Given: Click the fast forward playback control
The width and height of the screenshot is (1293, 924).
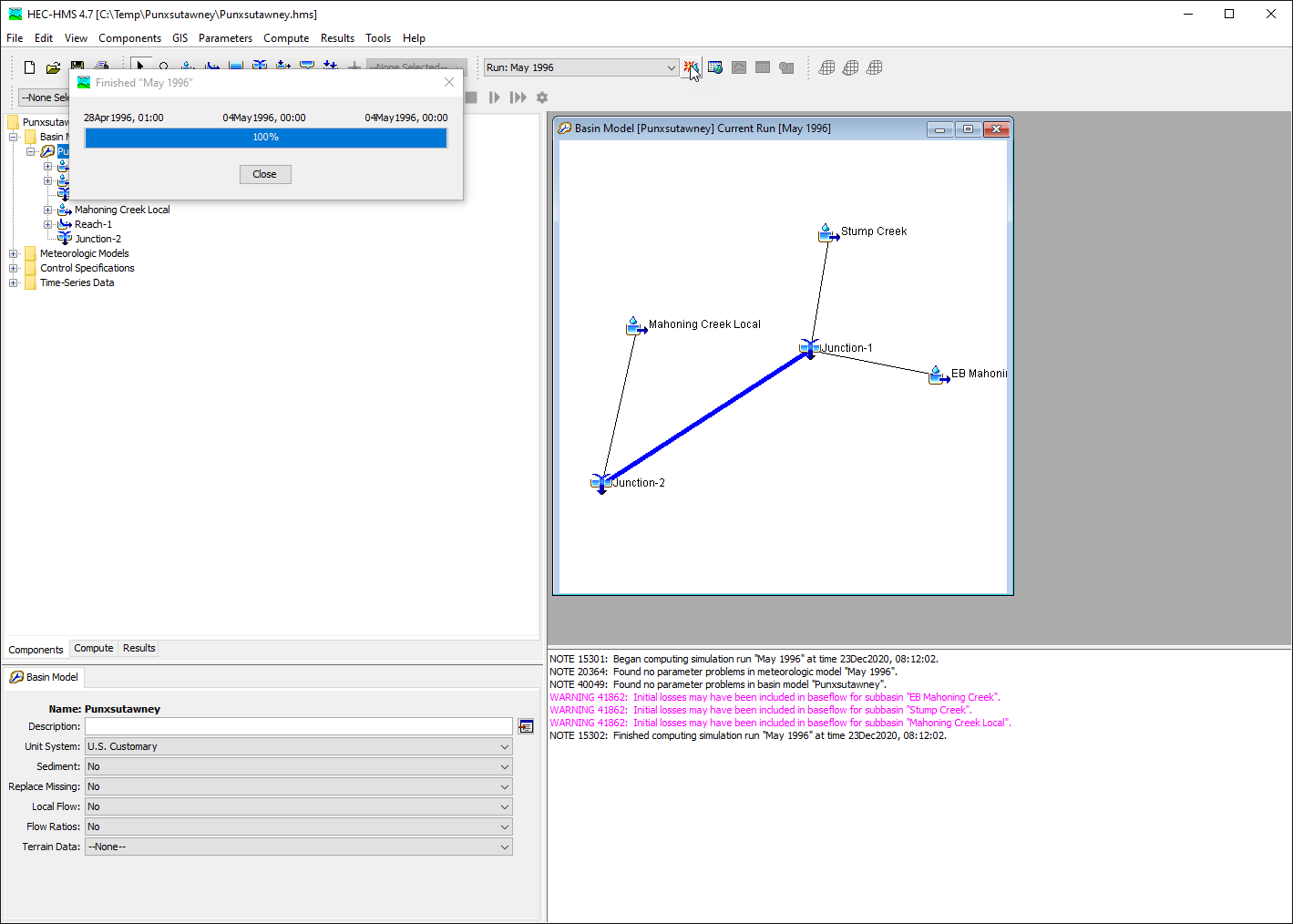Looking at the screenshot, I should coord(518,98).
